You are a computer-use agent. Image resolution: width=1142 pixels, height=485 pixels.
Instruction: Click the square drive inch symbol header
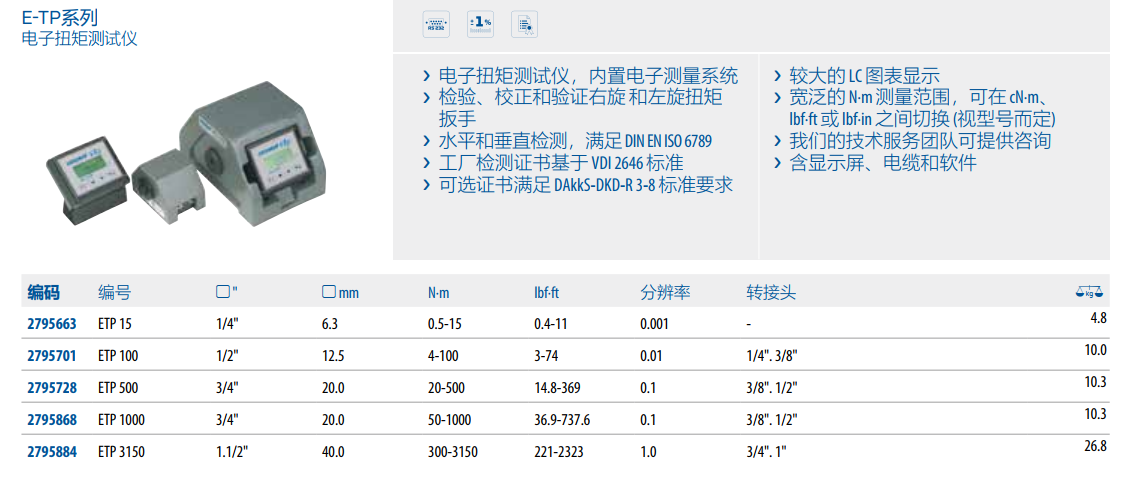227,293
